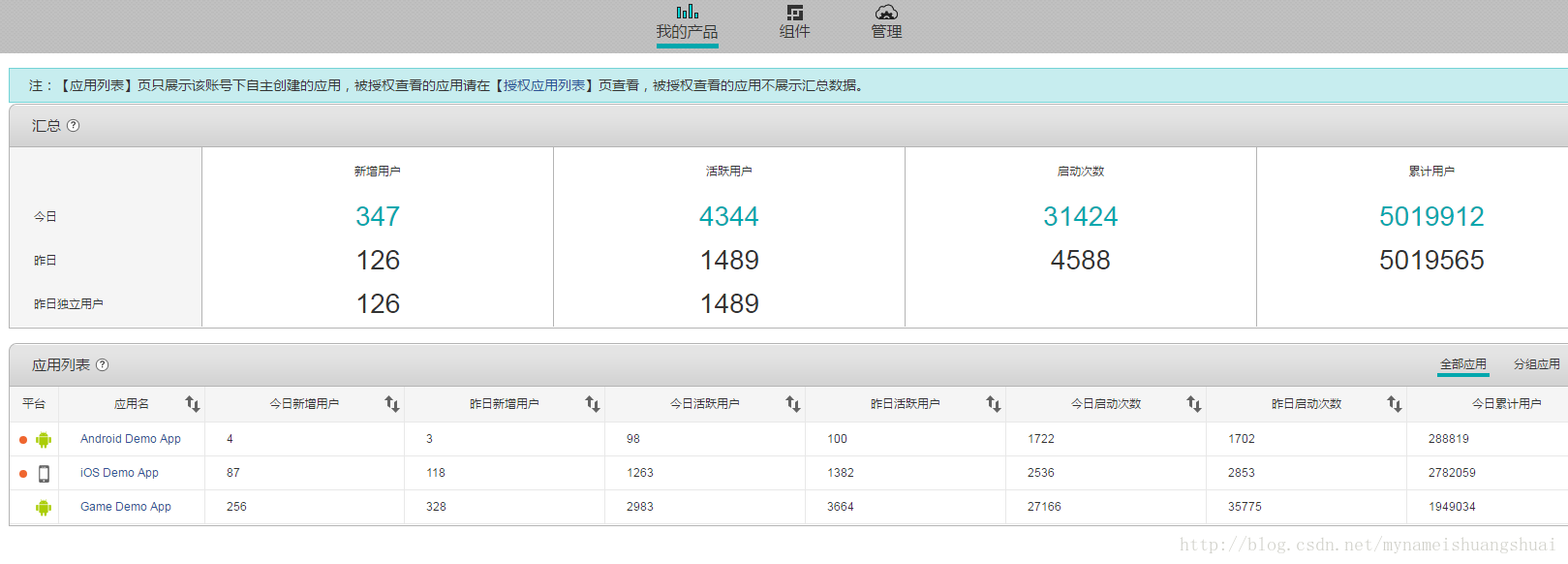The image size is (1568, 564).
Task: Click Android icon for Game Demo App
Action: coord(44,507)
